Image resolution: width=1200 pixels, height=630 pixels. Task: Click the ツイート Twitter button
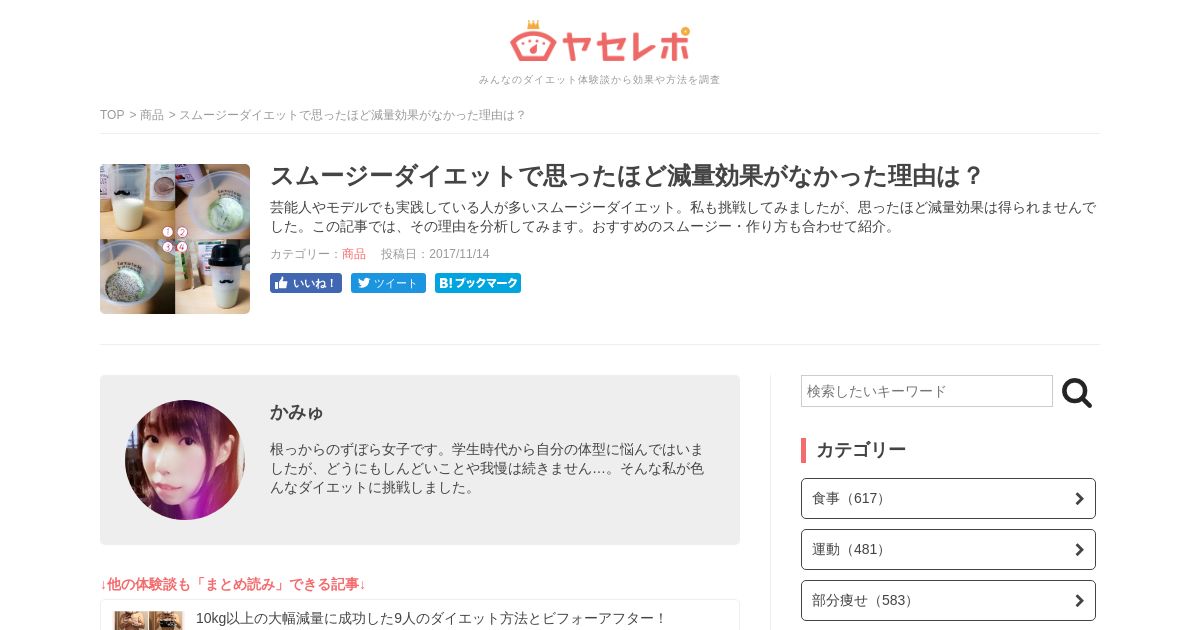coord(388,283)
